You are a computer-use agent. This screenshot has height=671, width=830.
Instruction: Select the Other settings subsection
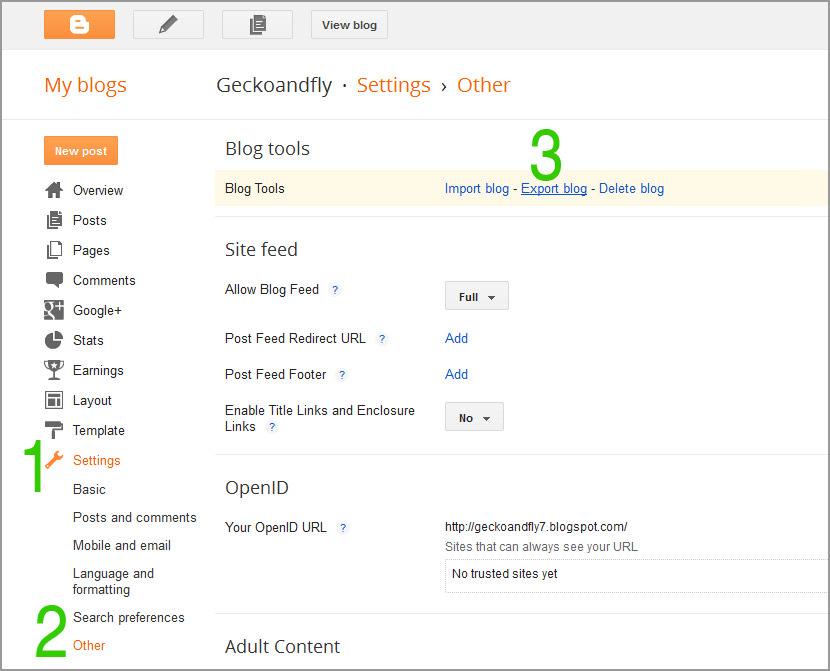(89, 646)
